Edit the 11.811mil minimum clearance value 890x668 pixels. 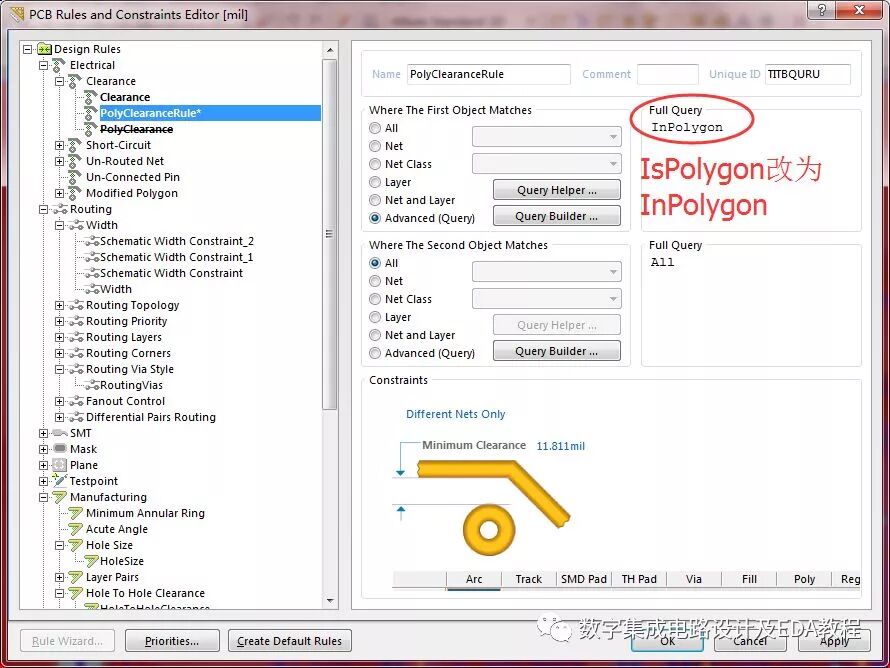click(x=561, y=446)
